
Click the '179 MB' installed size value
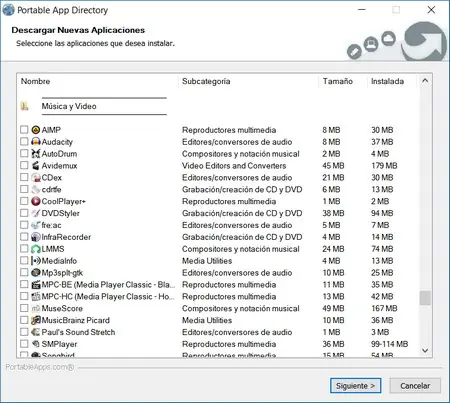[x=384, y=166]
